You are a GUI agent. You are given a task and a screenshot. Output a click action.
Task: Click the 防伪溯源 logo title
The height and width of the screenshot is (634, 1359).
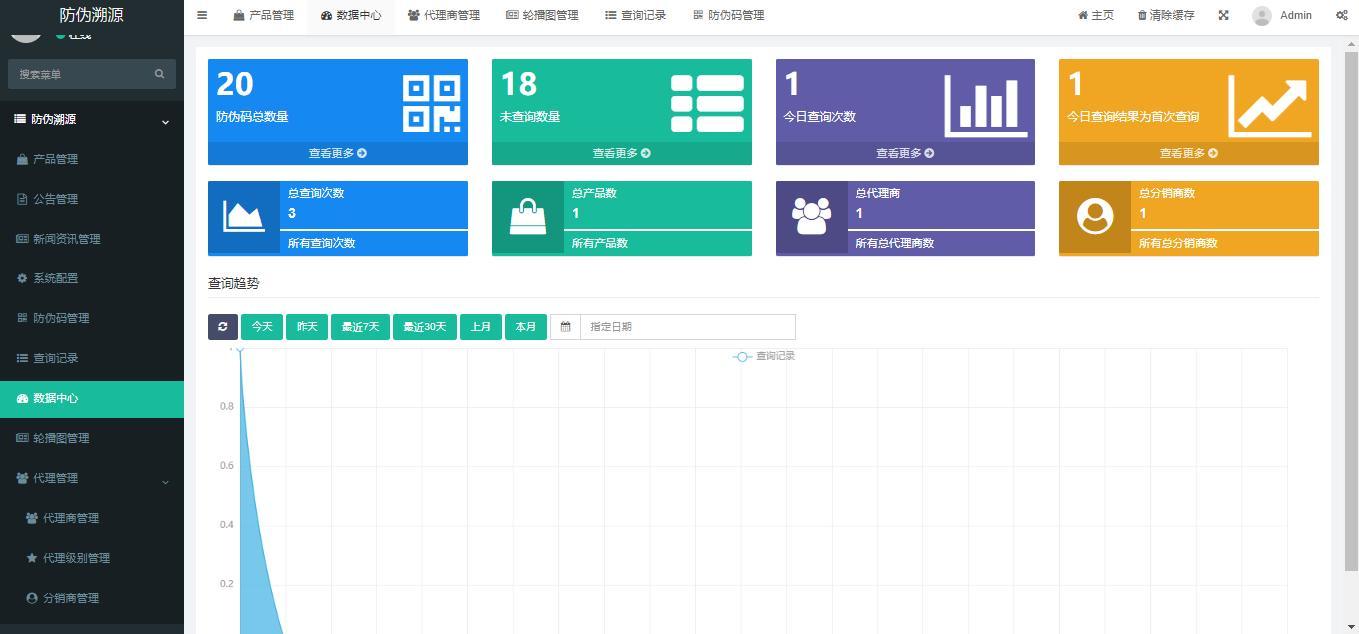point(91,14)
